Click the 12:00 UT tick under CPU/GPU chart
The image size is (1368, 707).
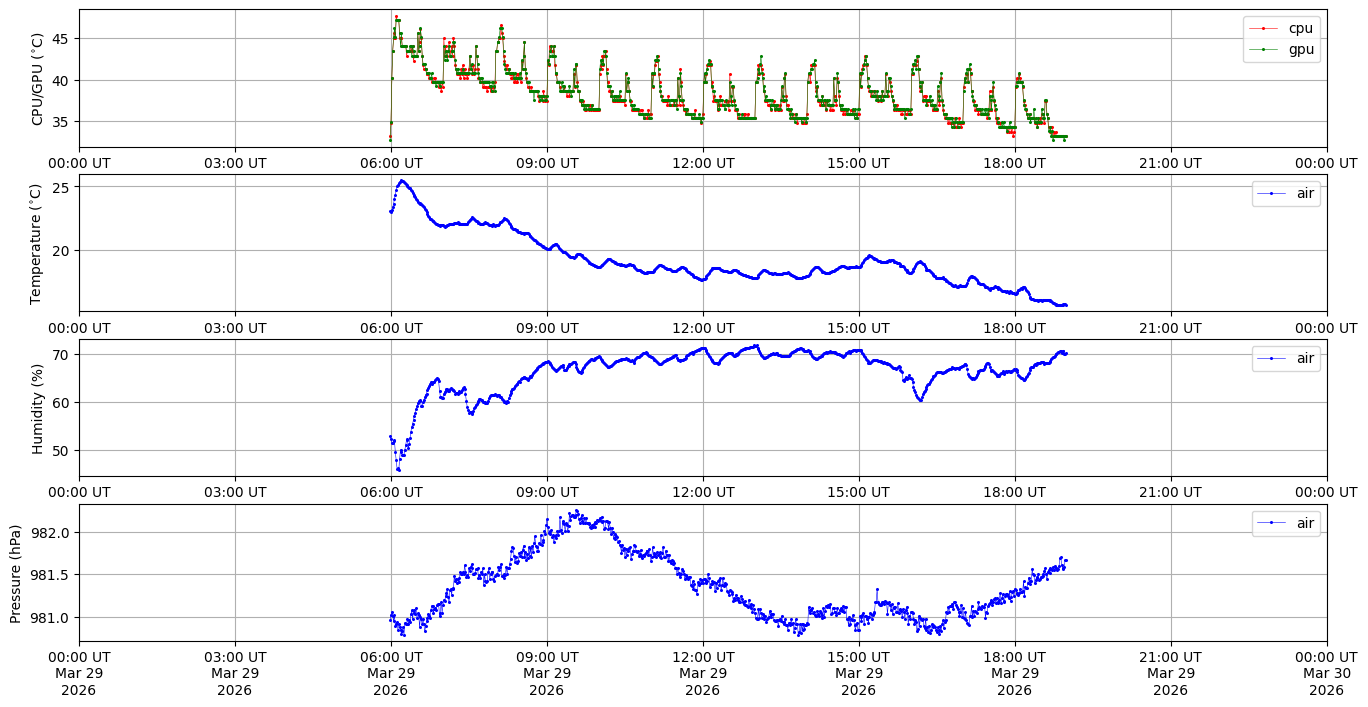tap(702, 162)
